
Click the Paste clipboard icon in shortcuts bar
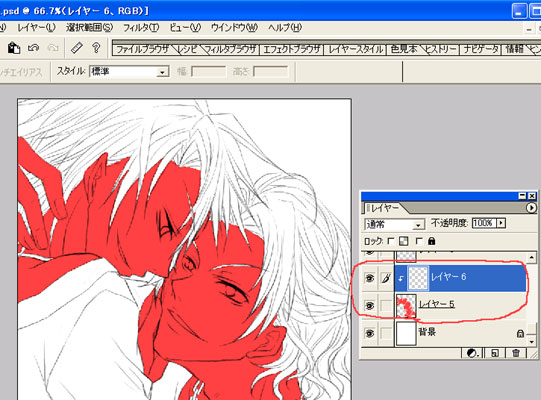[14, 48]
